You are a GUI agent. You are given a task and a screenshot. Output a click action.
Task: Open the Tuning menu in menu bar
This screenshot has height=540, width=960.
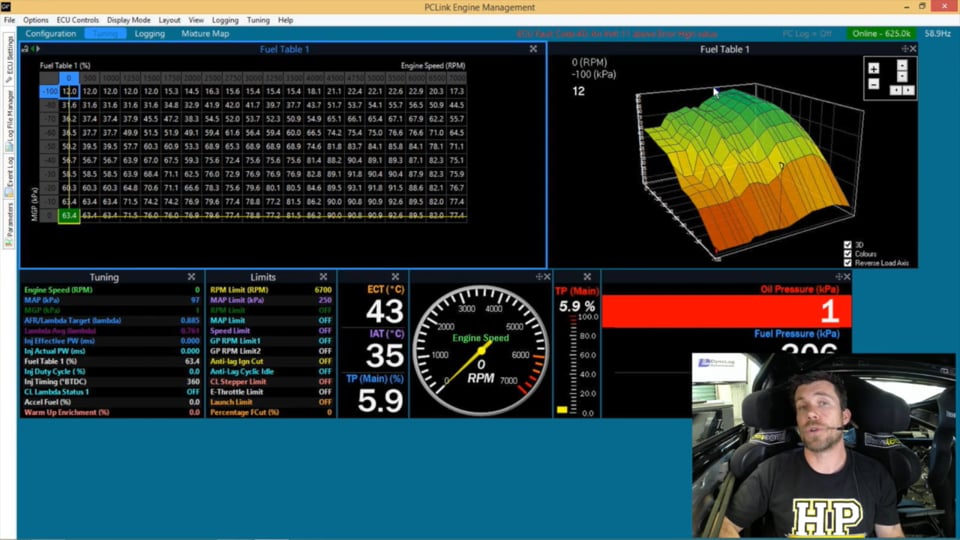[258, 20]
